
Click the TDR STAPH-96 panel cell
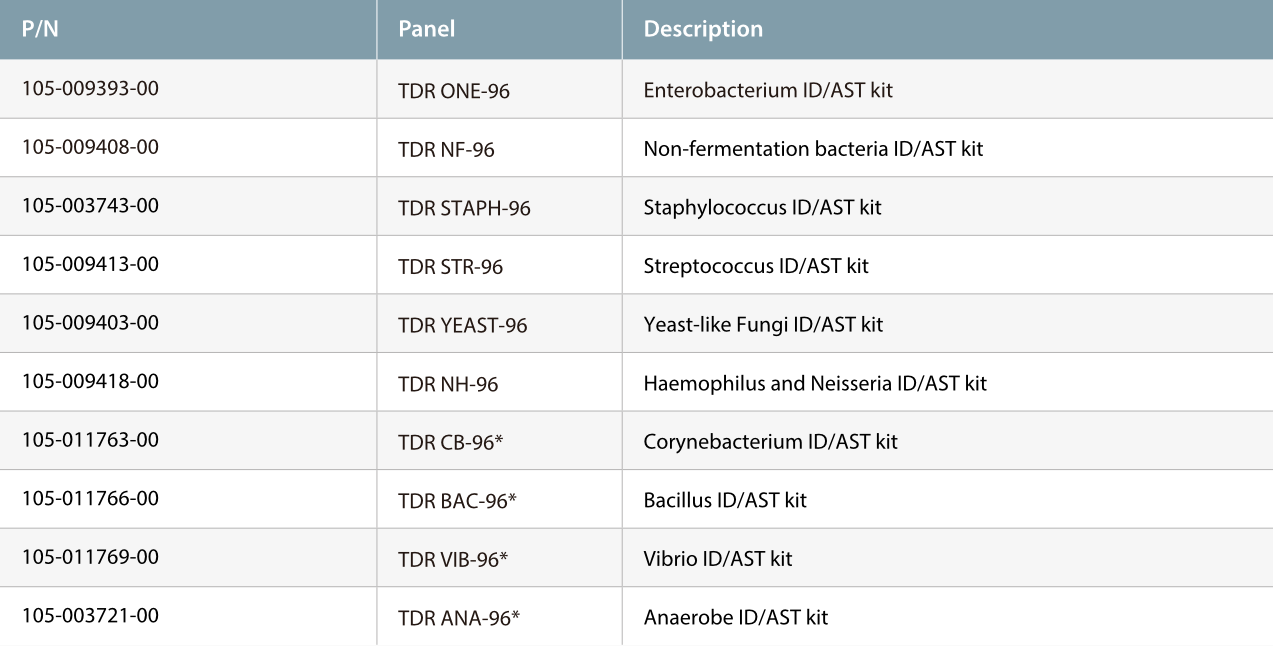pos(465,208)
